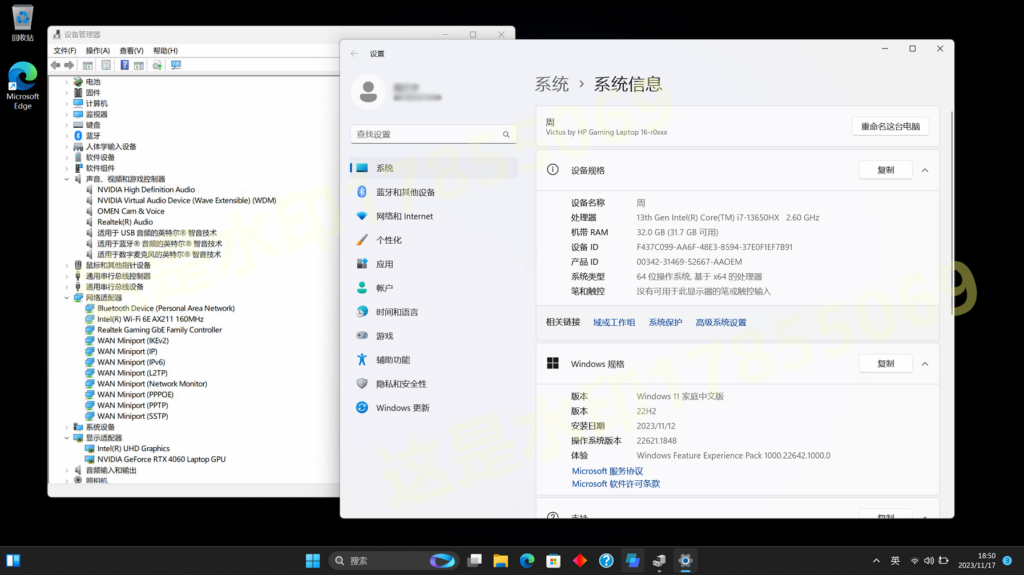This screenshot has width=1024, height=575.
Task: Click the Settings back arrow
Action: (x=354, y=54)
